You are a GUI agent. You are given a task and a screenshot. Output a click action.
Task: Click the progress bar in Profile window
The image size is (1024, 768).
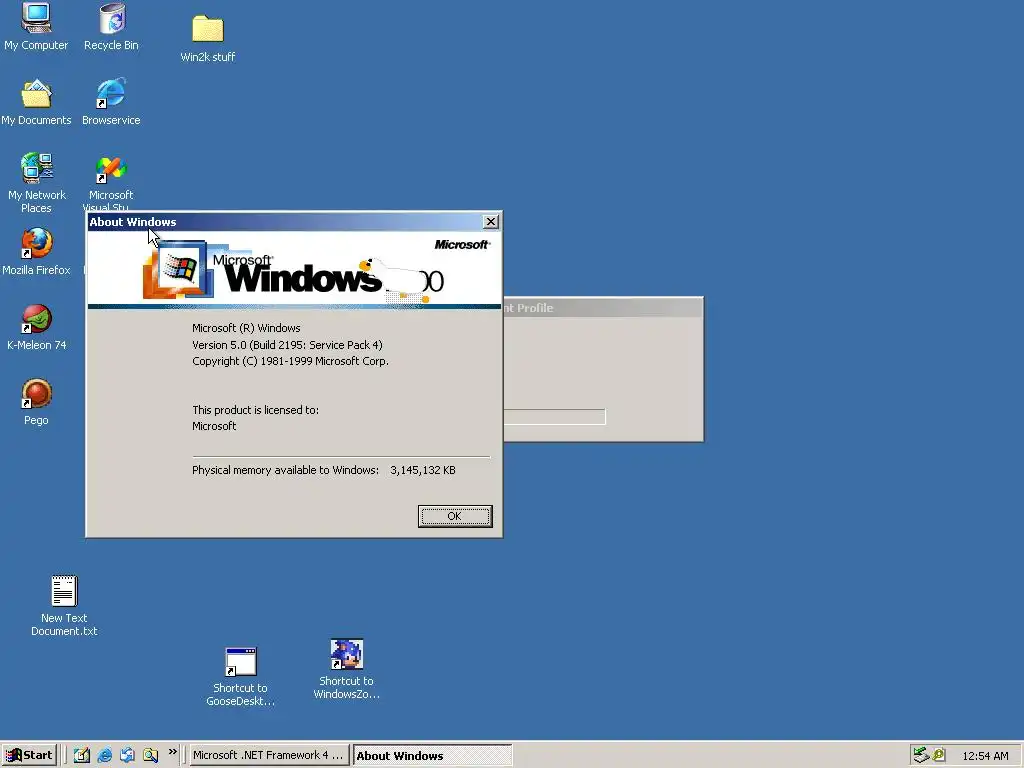coord(554,417)
